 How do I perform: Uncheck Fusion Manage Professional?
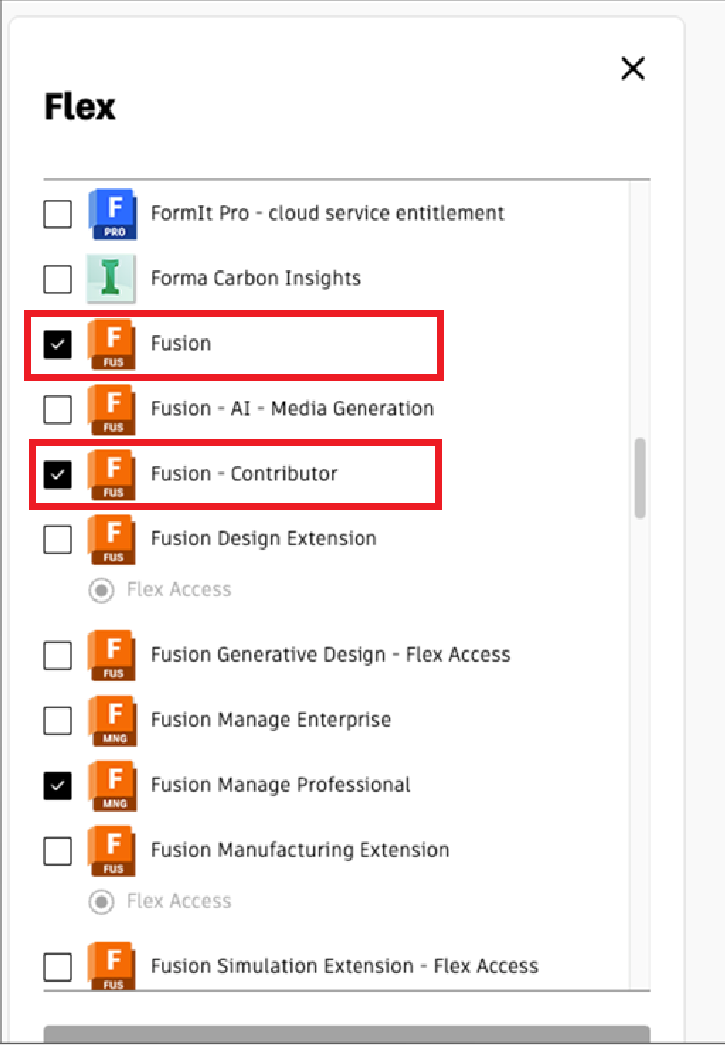point(57,785)
